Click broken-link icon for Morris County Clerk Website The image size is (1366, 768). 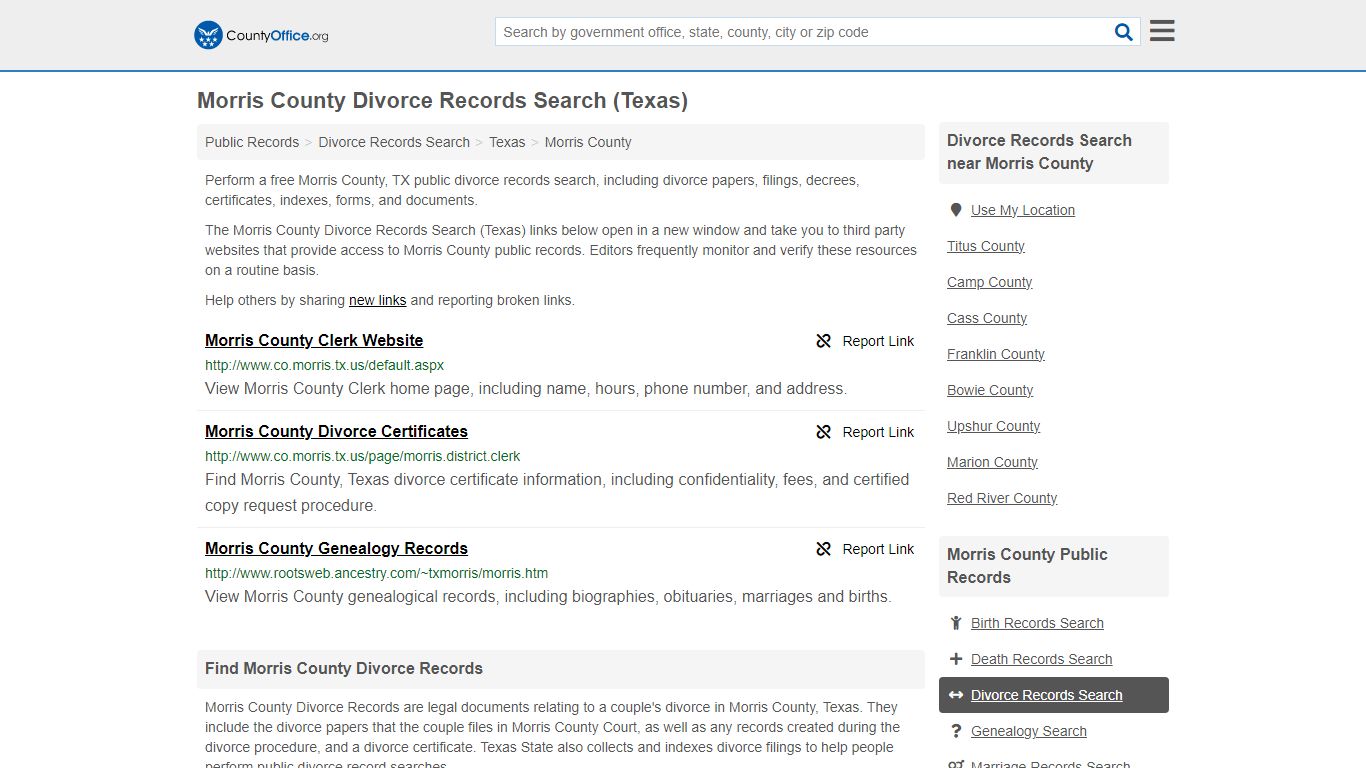[824, 341]
